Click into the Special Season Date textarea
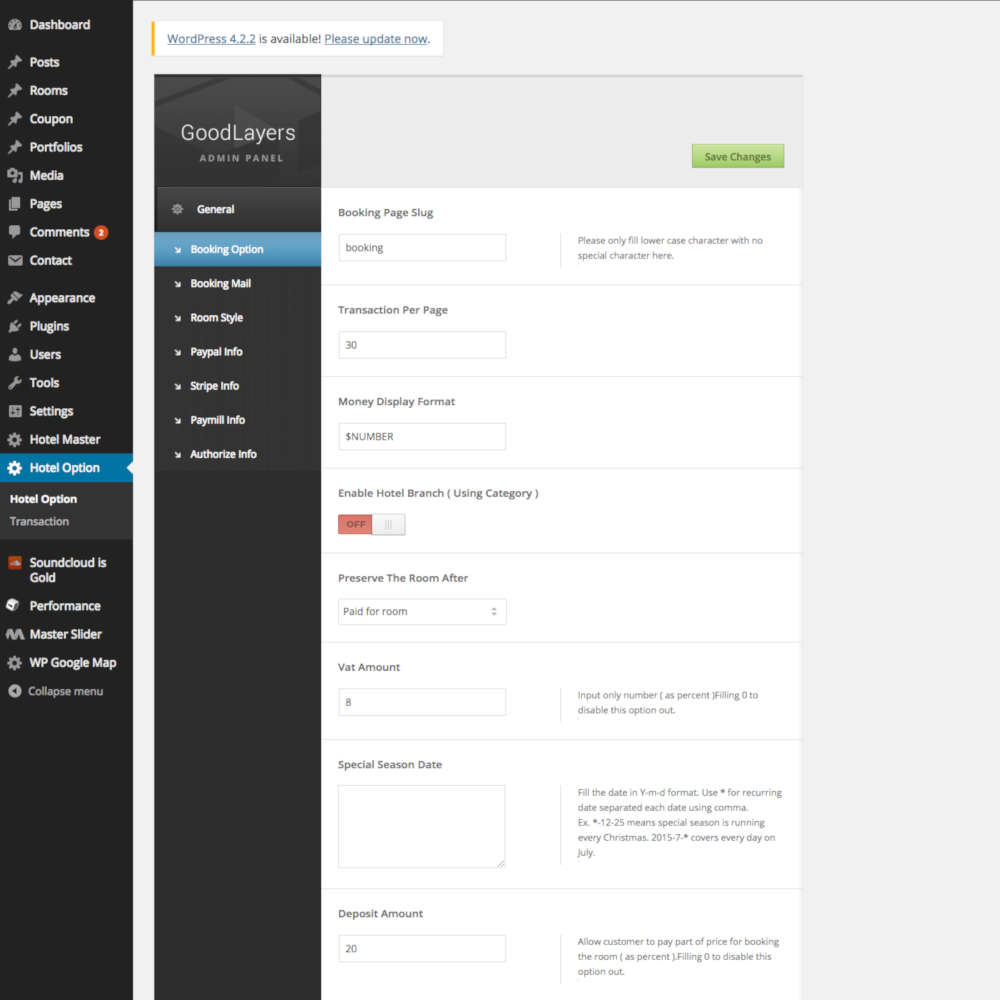 click(x=421, y=826)
